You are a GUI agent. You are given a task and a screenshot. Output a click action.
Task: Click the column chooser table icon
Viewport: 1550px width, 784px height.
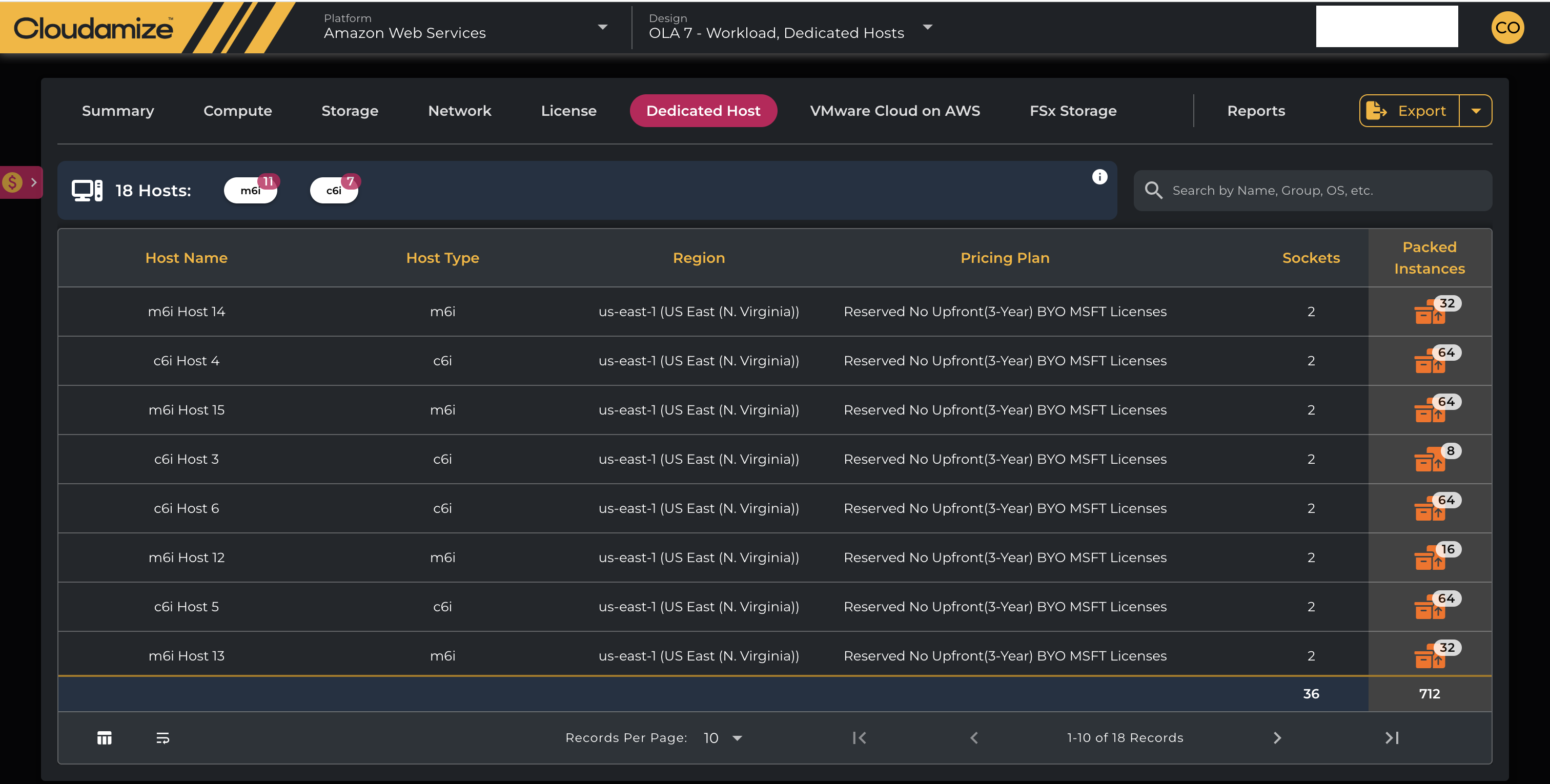(104, 738)
